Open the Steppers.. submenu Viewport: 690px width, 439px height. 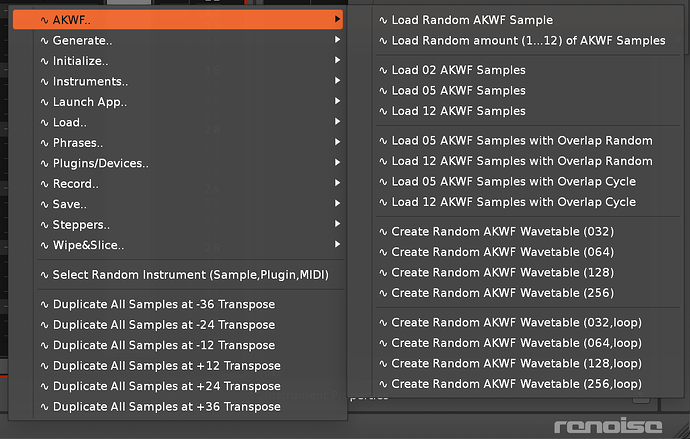(x=178, y=224)
